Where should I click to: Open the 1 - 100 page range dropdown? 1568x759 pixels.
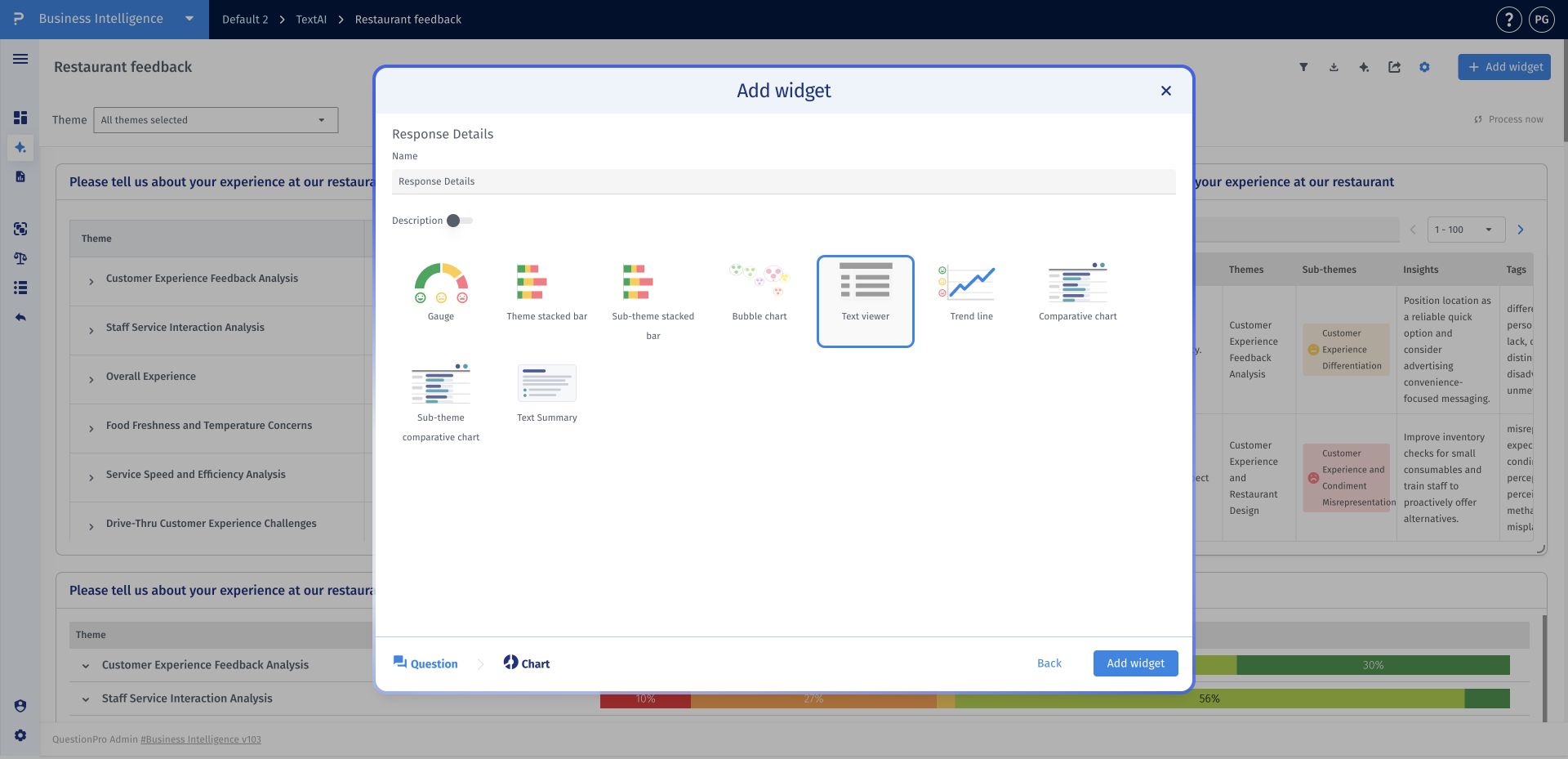pos(1465,230)
